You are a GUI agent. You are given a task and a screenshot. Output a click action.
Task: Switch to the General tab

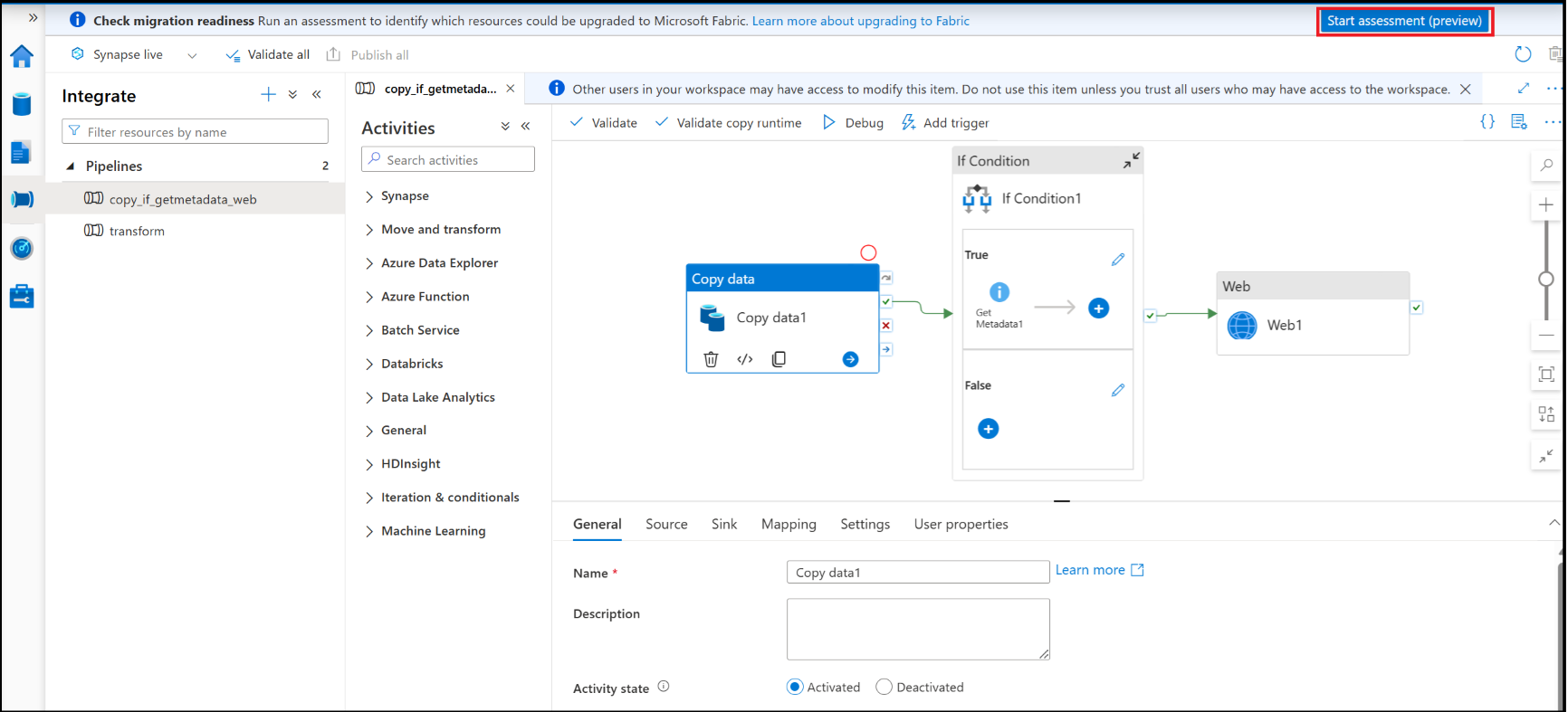click(598, 525)
